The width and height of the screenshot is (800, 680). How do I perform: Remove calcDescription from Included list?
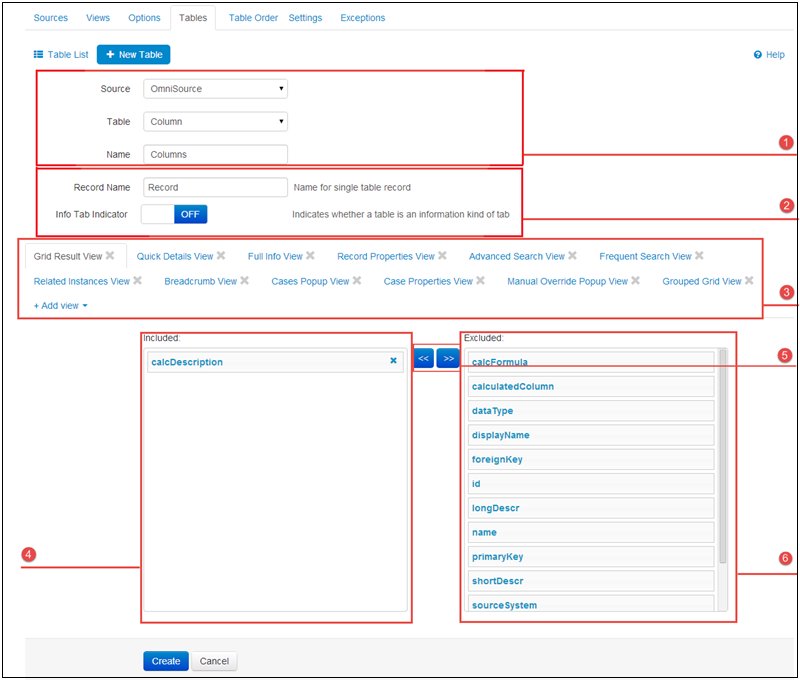point(393,361)
